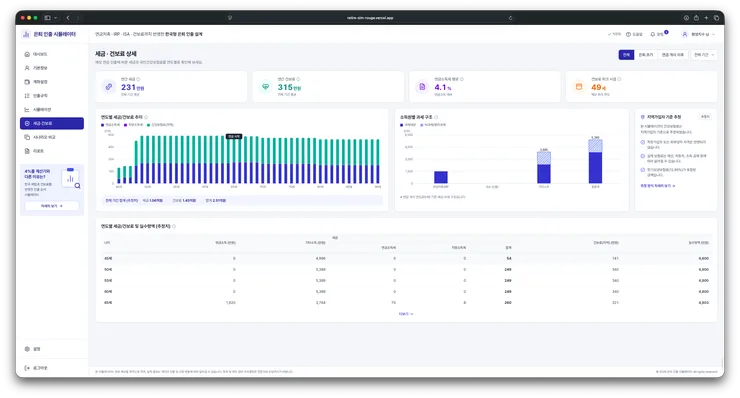Click the bar labeled 3,885 in income-source chart
The height and width of the screenshot is (398, 740).
click(544, 167)
